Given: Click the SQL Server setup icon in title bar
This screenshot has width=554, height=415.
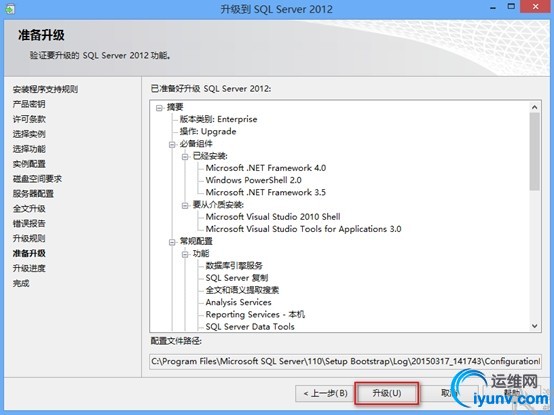Looking at the screenshot, I should [x=9, y=8].
